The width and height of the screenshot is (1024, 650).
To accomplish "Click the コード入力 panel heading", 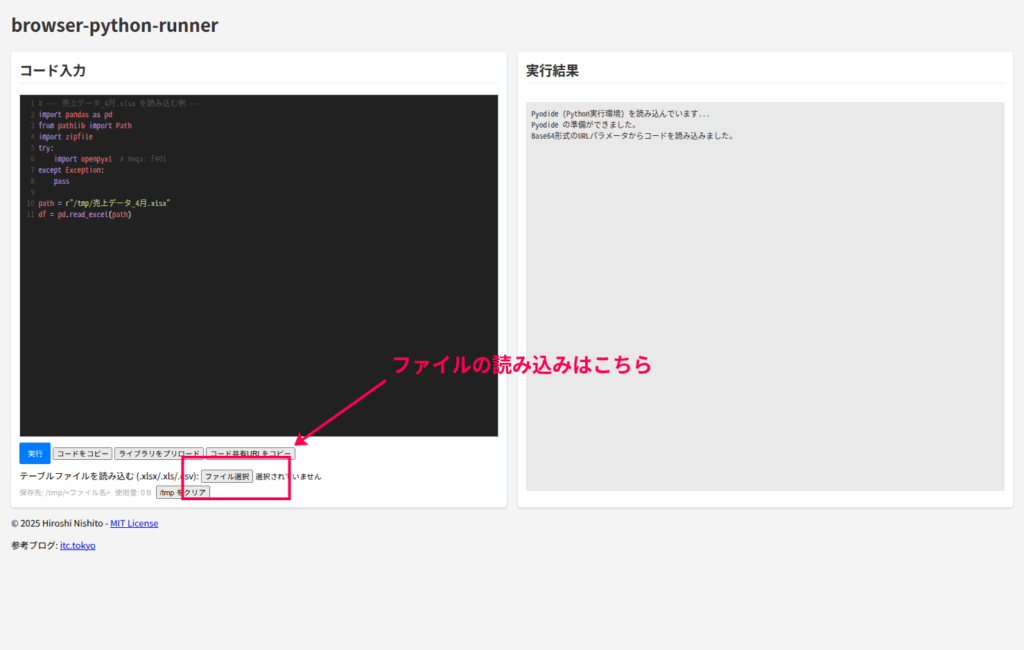I will click(x=53, y=71).
